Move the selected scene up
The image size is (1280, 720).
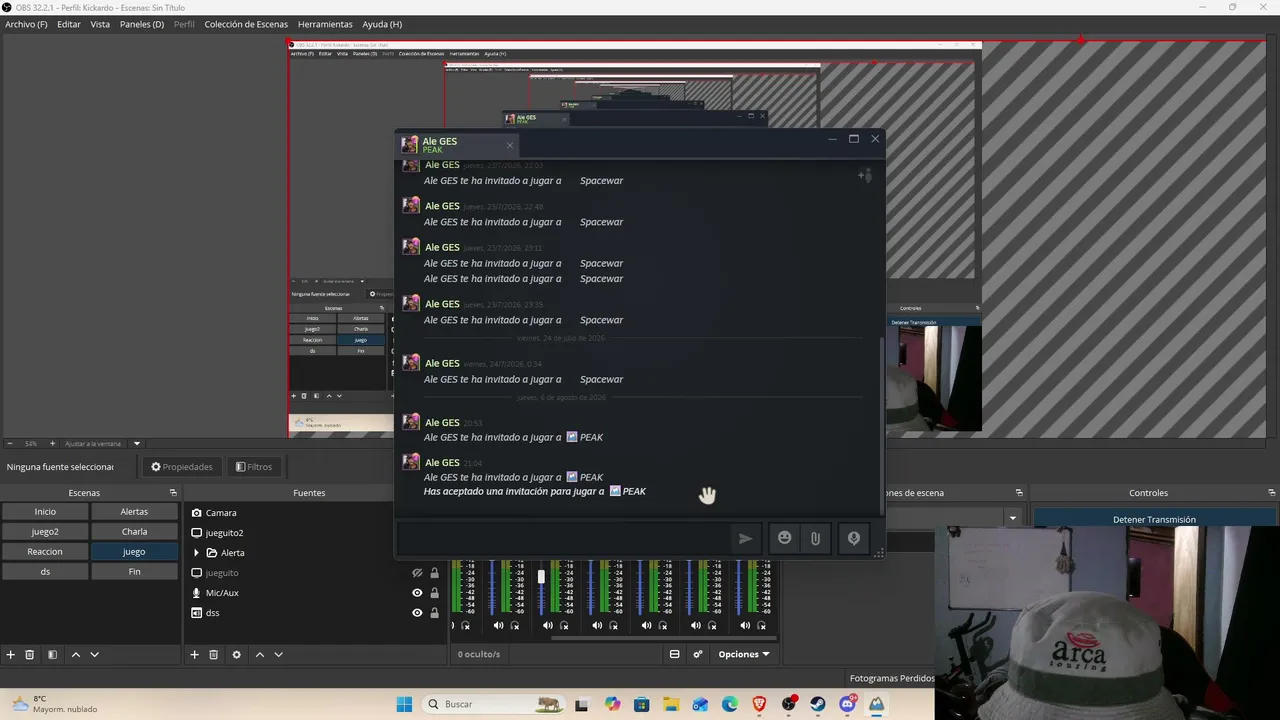click(x=75, y=654)
